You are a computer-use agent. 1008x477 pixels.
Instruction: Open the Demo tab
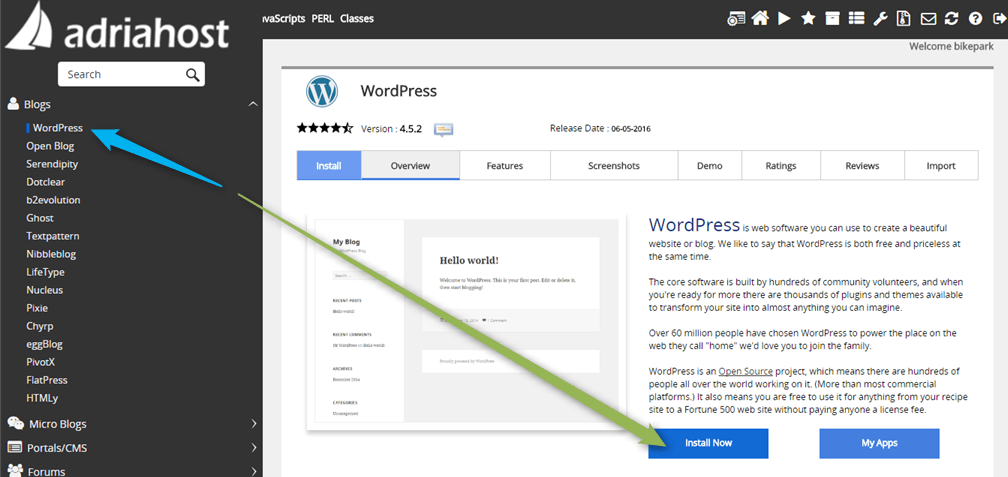pyautogui.click(x=710, y=165)
